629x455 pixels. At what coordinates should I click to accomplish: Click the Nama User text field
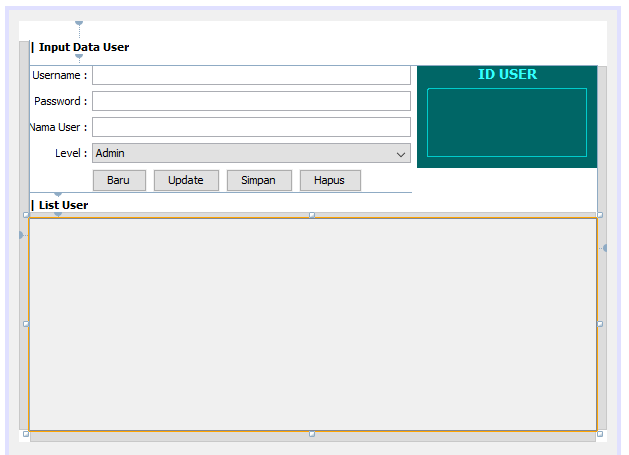click(x=251, y=127)
